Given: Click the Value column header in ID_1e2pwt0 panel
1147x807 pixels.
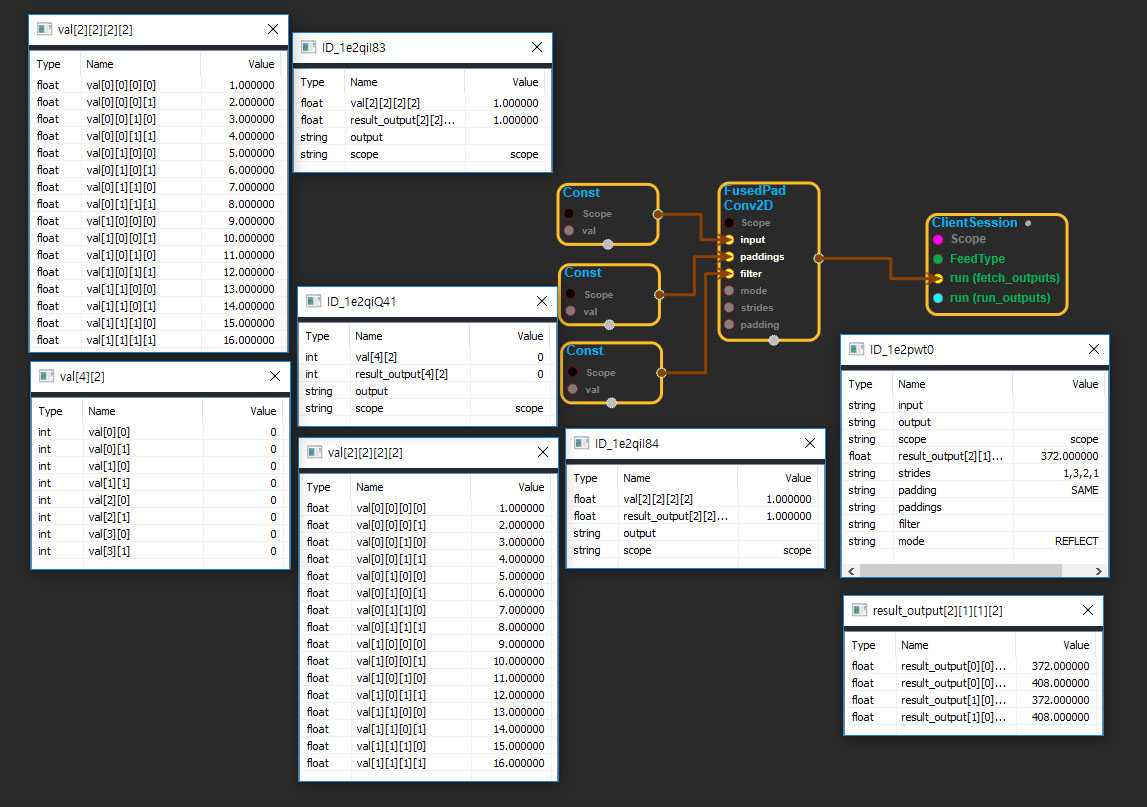Looking at the screenshot, I should (x=1084, y=384).
